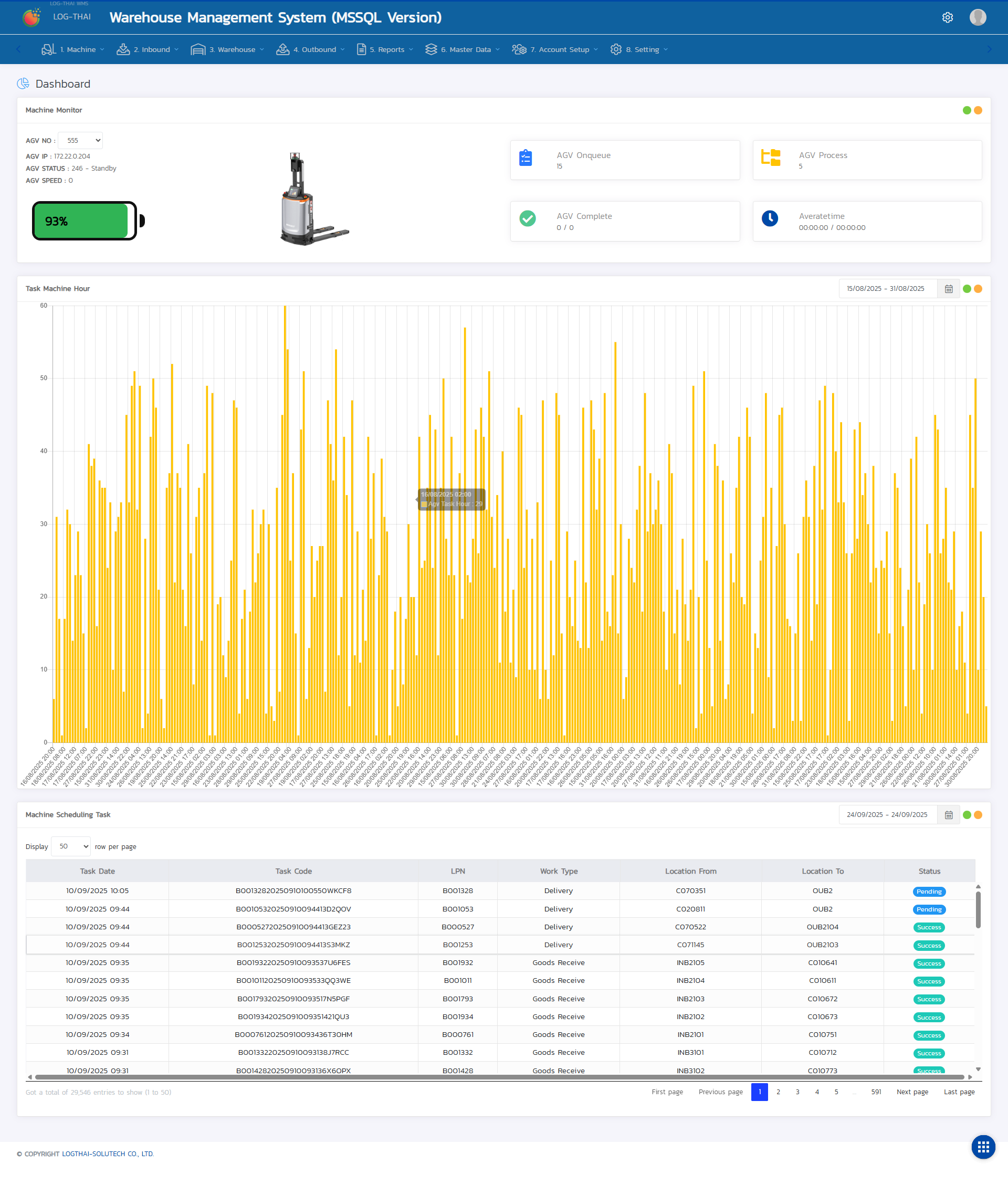The image size is (1008, 1195).
Task: Click the table's horizontal scrollbar
Action: (499, 1077)
